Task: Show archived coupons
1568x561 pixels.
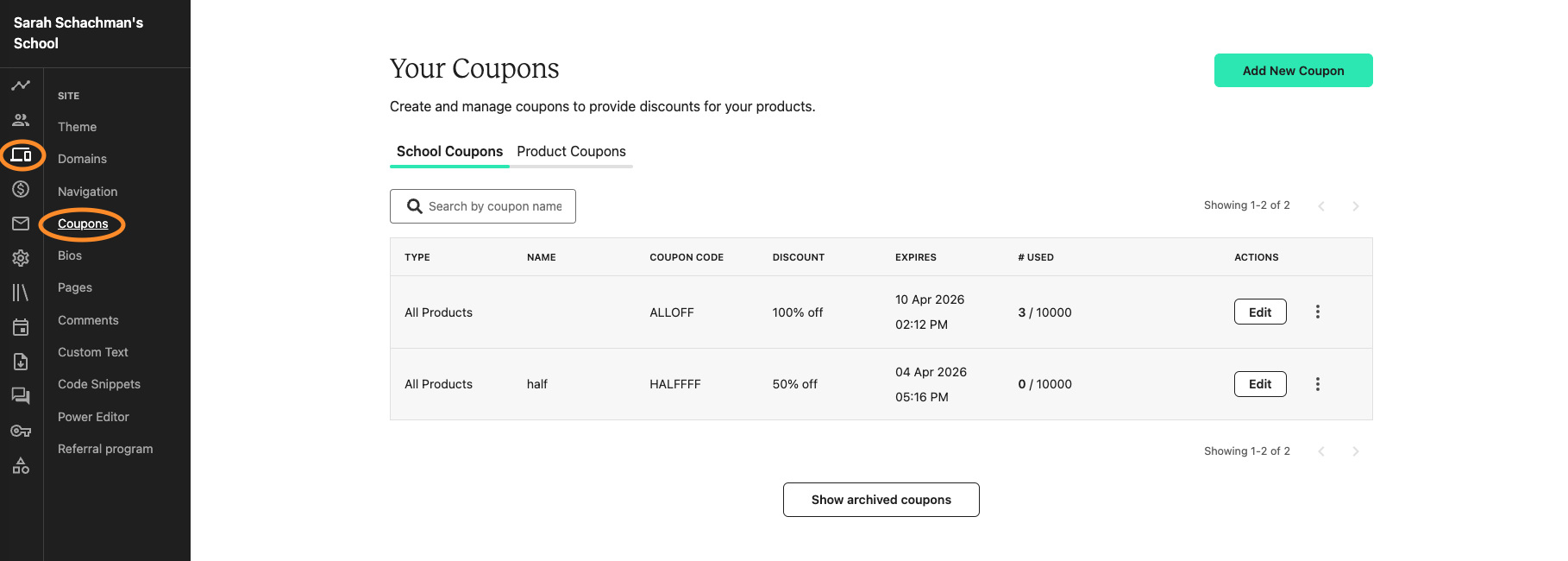Action: point(881,500)
